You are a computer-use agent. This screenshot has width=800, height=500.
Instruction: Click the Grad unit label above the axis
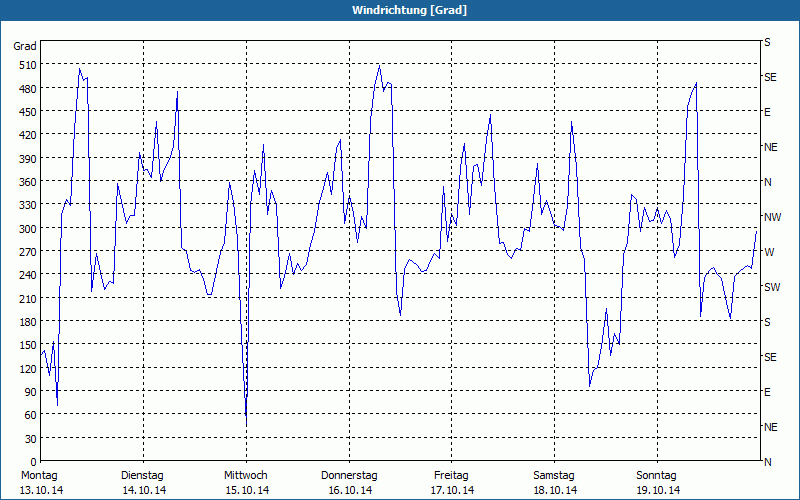pyautogui.click(x=25, y=46)
